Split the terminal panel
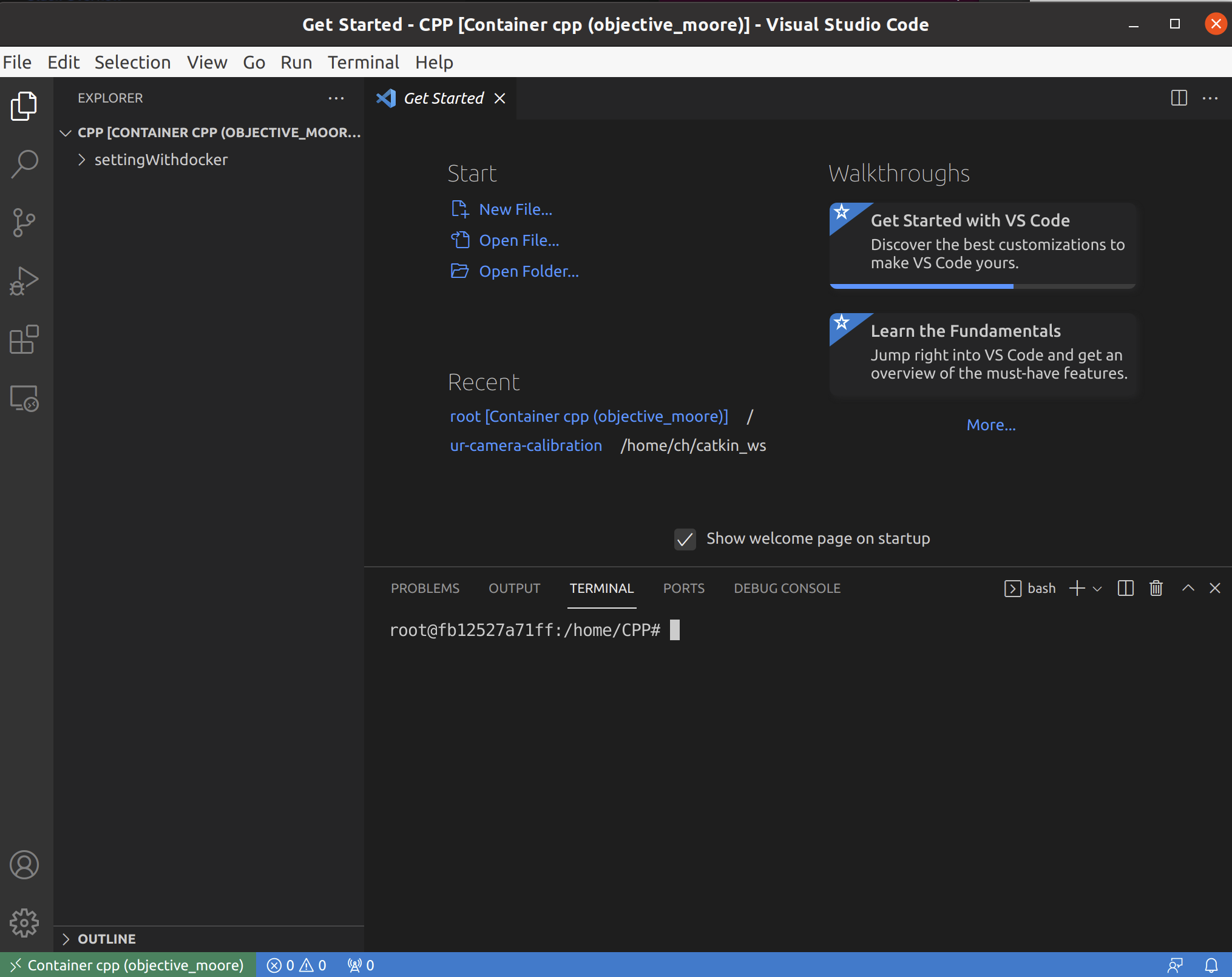The height and width of the screenshot is (977, 1232). coord(1125,588)
